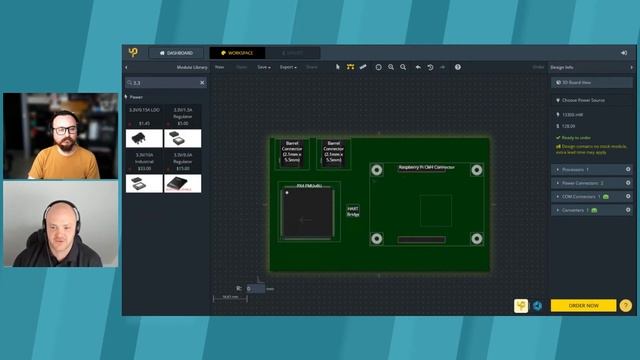The width and height of the screenshot is (640, 360).
Task: Select the 3.3V LDO $1.45 module image
Action: 144,138
